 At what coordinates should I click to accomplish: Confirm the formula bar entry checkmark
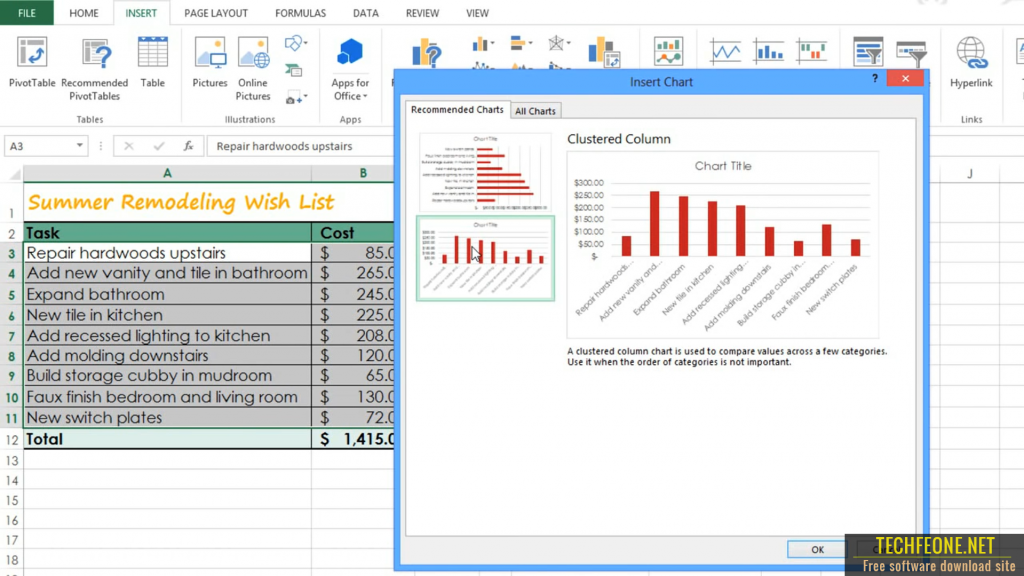coord(159,146)
